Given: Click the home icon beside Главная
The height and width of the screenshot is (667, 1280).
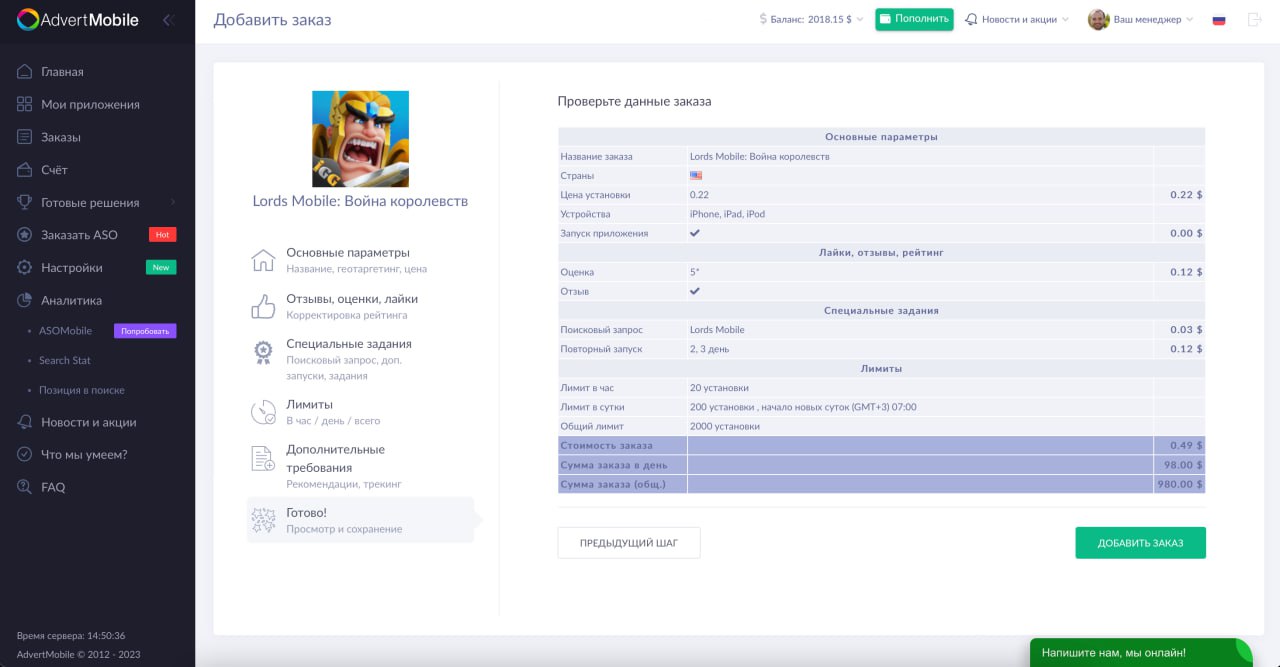Looking at the screenshot, I should coord(25,72).
